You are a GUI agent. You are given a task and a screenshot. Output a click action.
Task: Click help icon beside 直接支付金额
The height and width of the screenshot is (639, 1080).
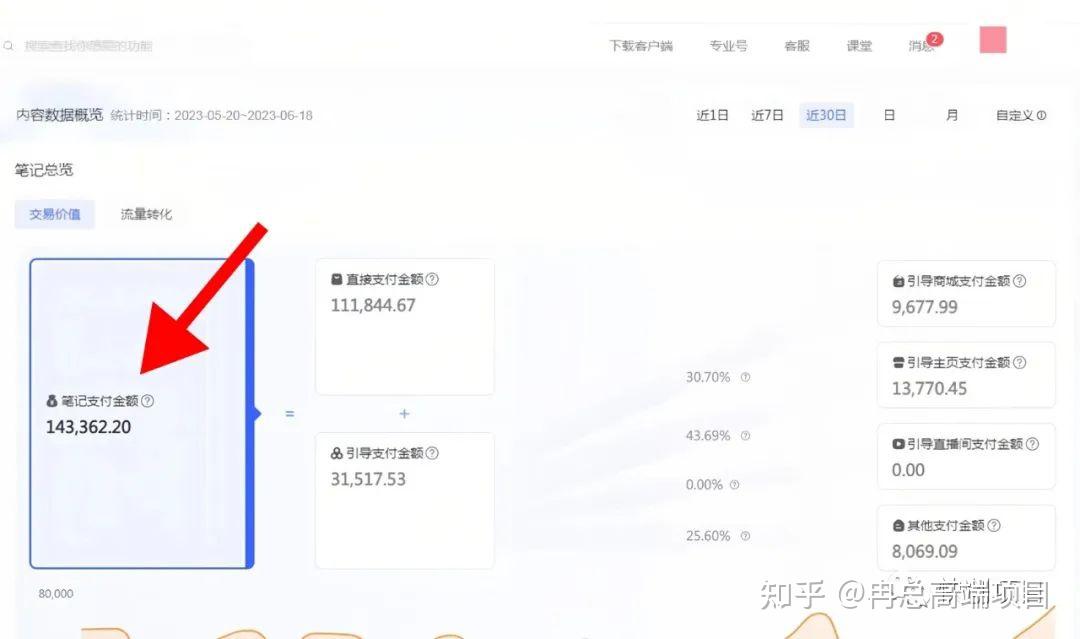432,279
